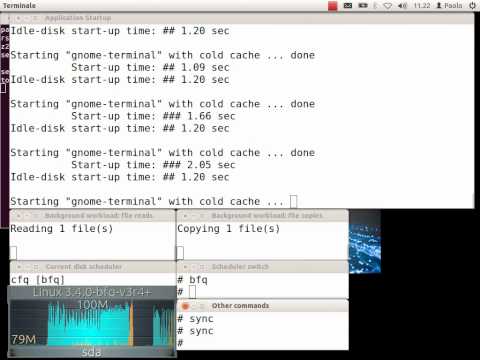Click the cfq [bfq] scheduler text
Image resolution: width=480 pixels, height=360 pixels.
[38, 280]
